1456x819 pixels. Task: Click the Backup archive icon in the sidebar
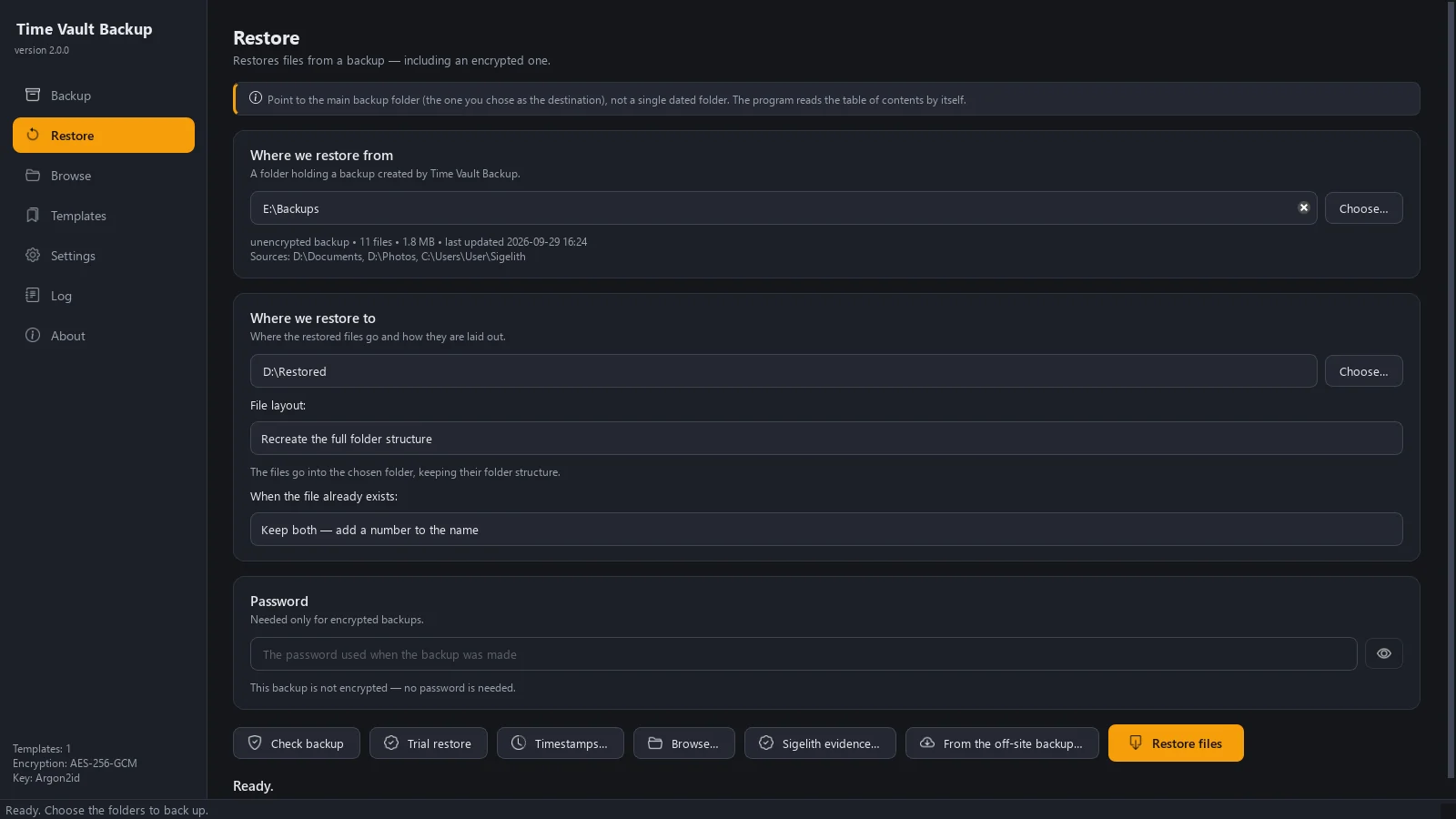click(x=33, y=95)
